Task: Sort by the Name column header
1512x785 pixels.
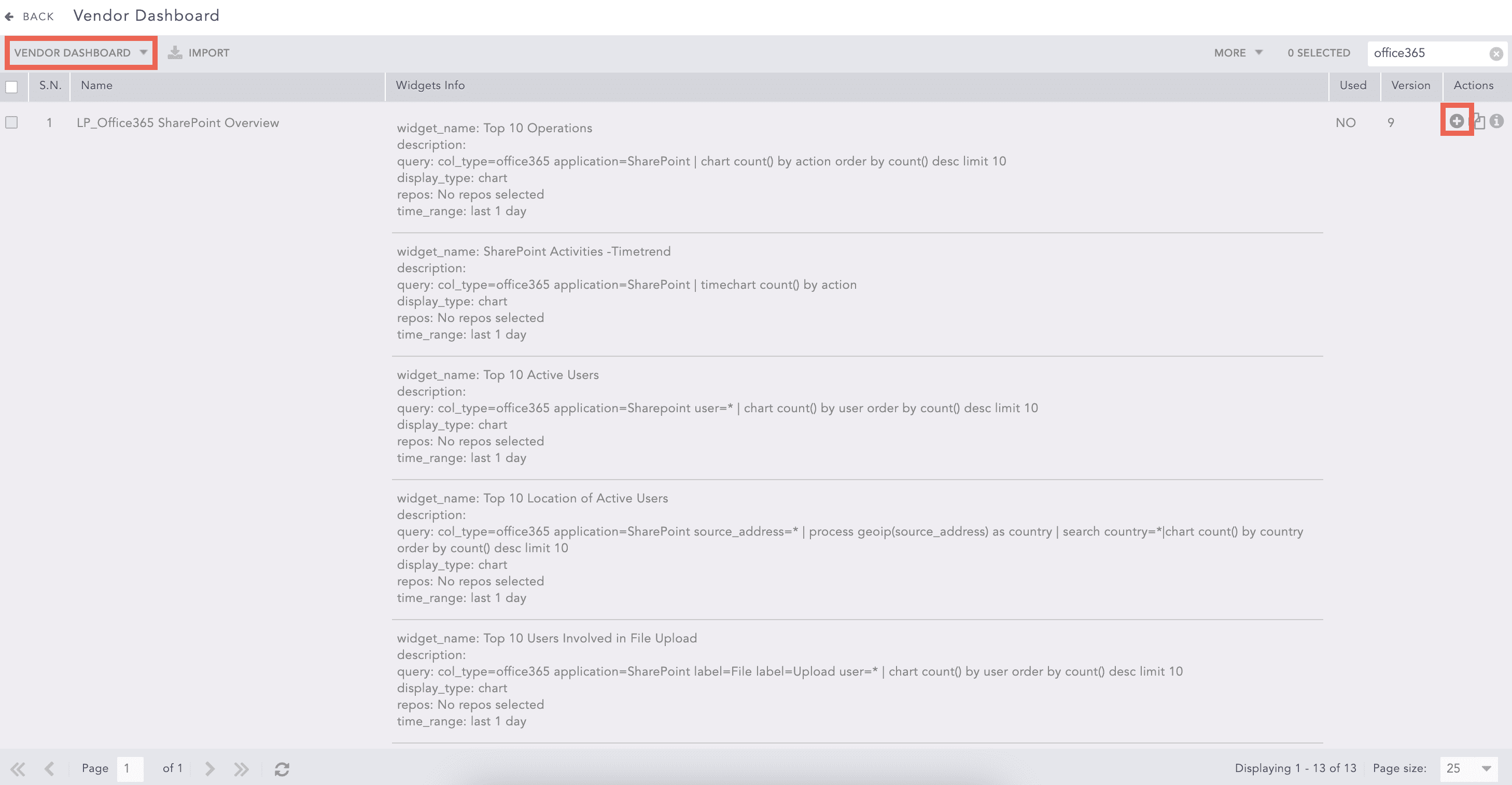Action: 97,85
